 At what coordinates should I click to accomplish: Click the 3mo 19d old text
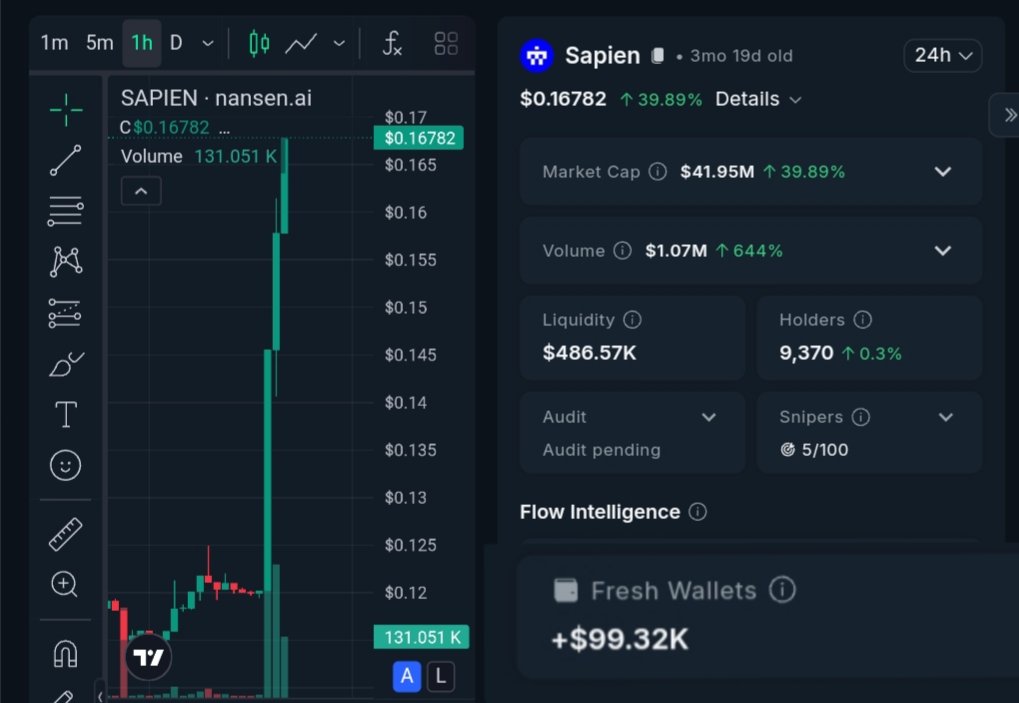coord(741,56)
